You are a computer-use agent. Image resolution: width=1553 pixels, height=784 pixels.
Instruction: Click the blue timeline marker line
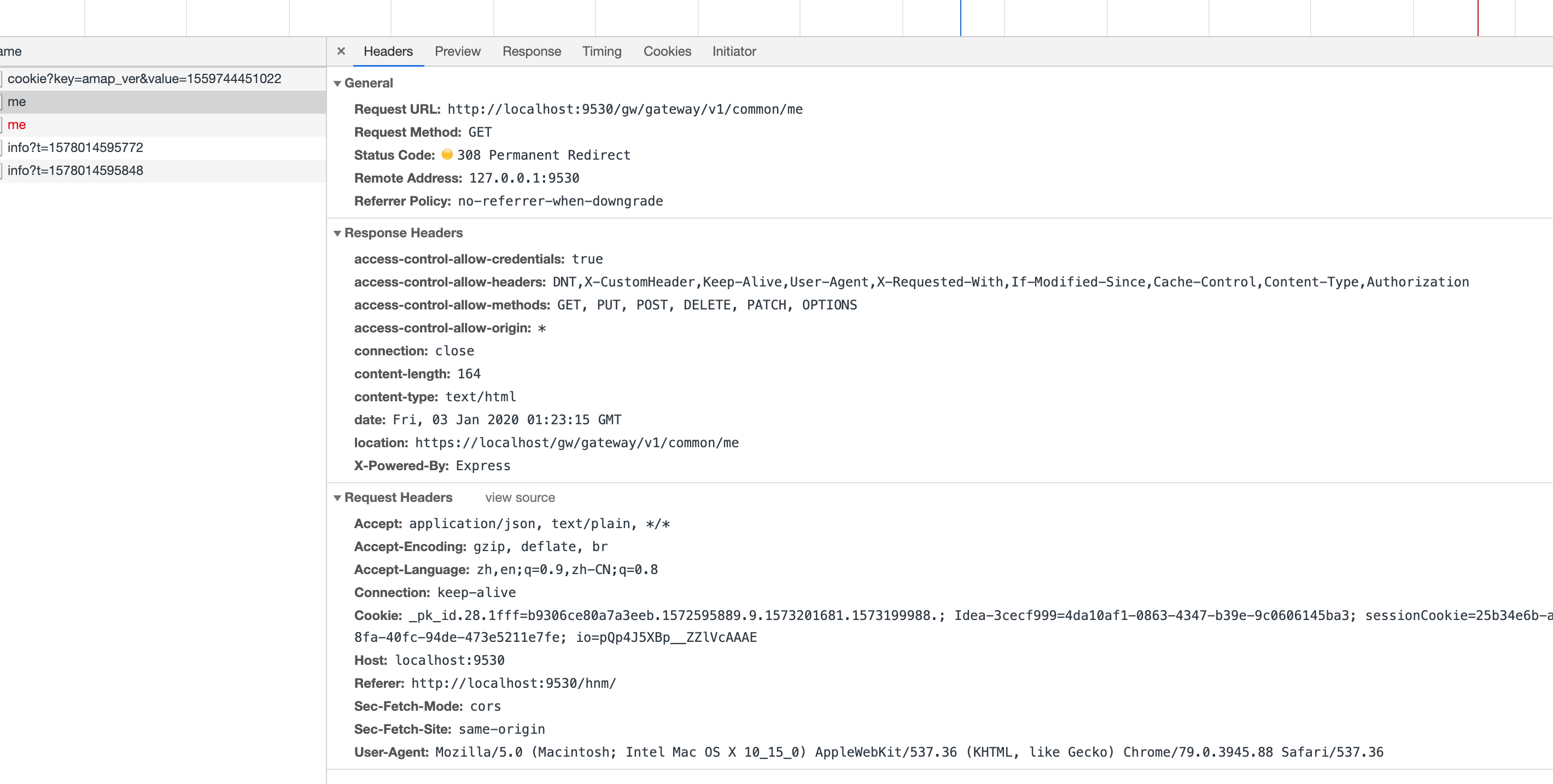(960, 18)
